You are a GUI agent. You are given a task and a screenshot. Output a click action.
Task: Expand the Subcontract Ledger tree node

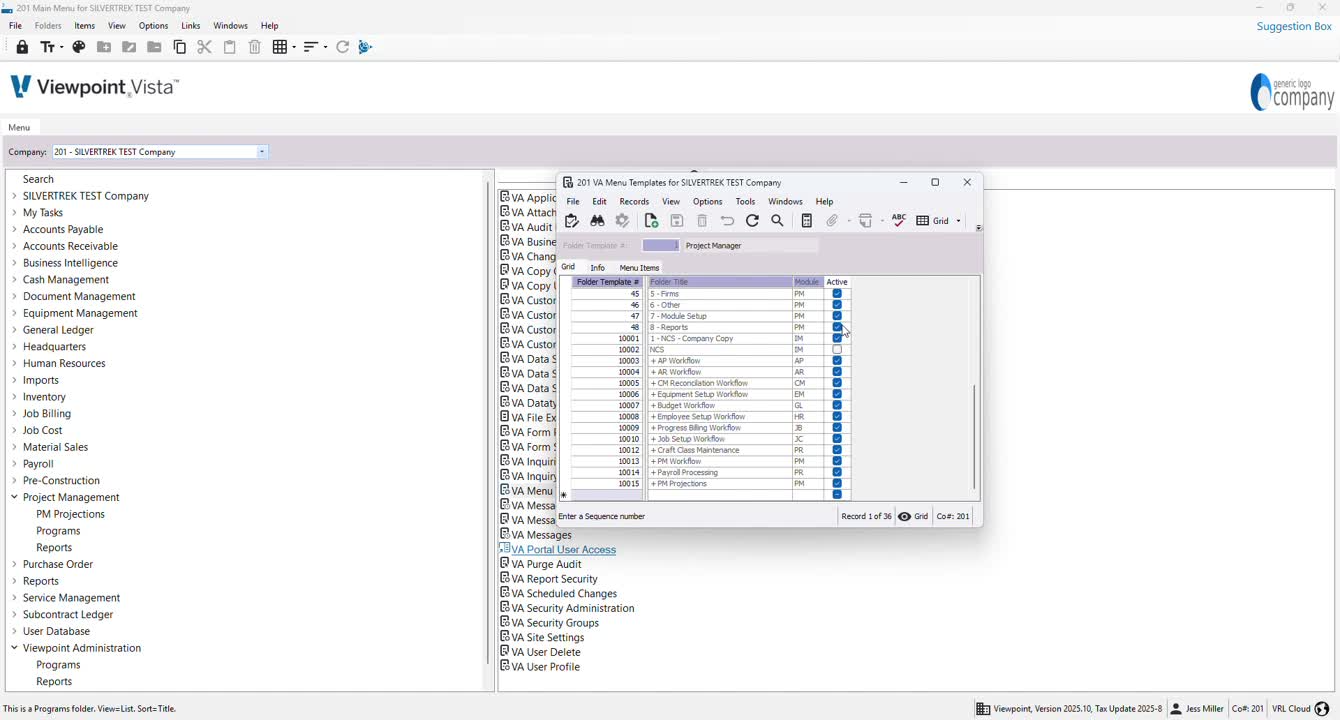point(14,615)
